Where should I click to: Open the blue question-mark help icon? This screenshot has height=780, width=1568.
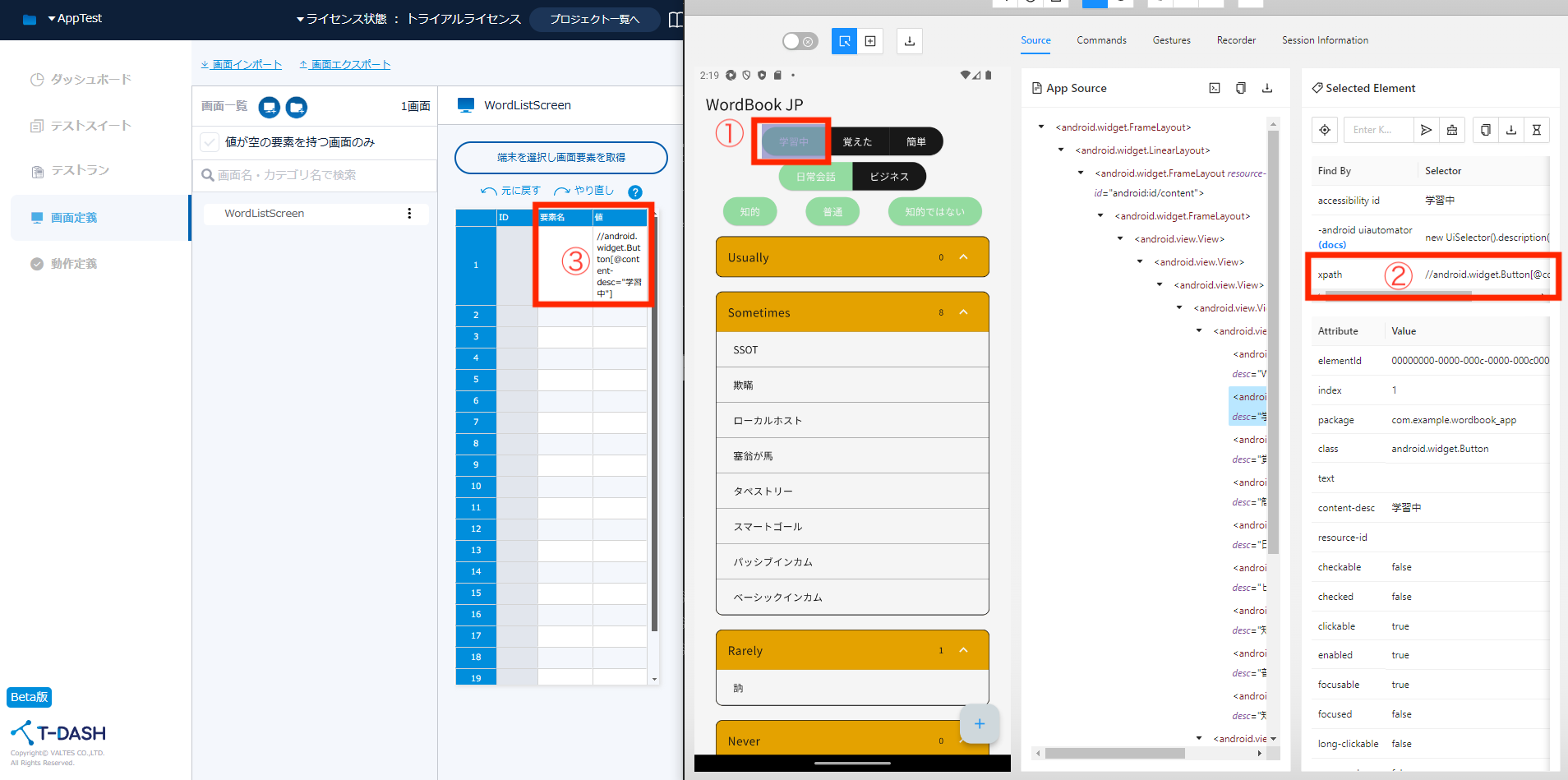[x=635, y=192]
